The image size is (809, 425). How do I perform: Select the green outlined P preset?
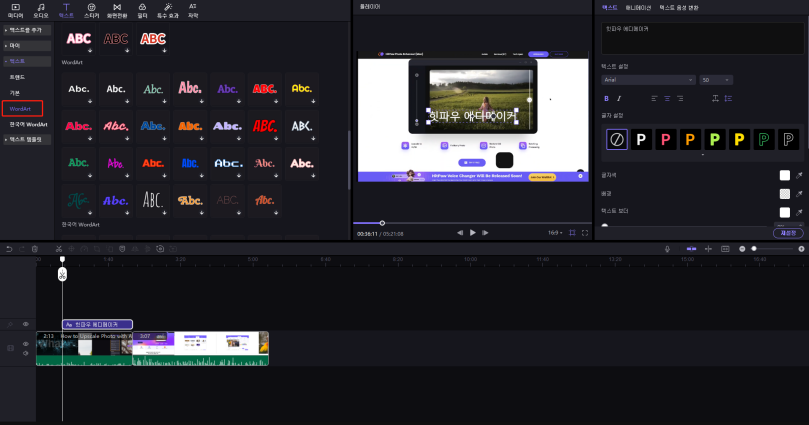point(764,139)
